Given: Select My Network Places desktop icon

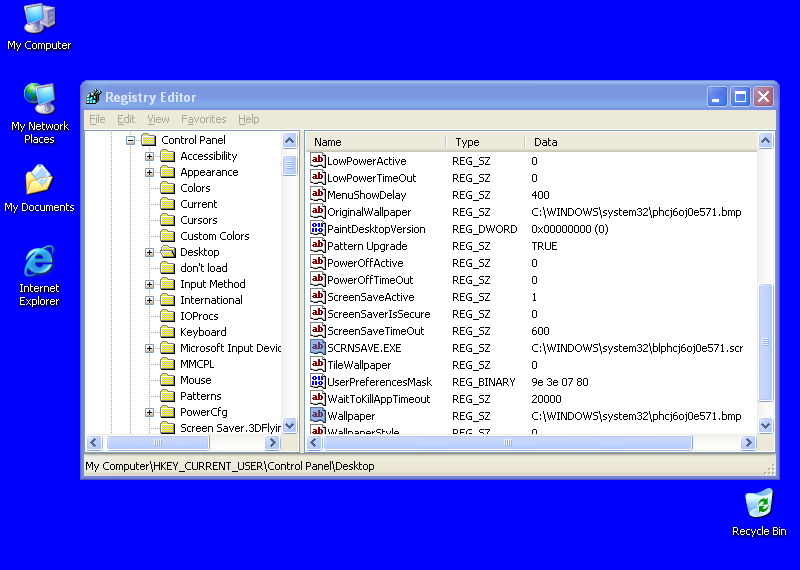Looking at the screenshot, I should tap(39, 113).
